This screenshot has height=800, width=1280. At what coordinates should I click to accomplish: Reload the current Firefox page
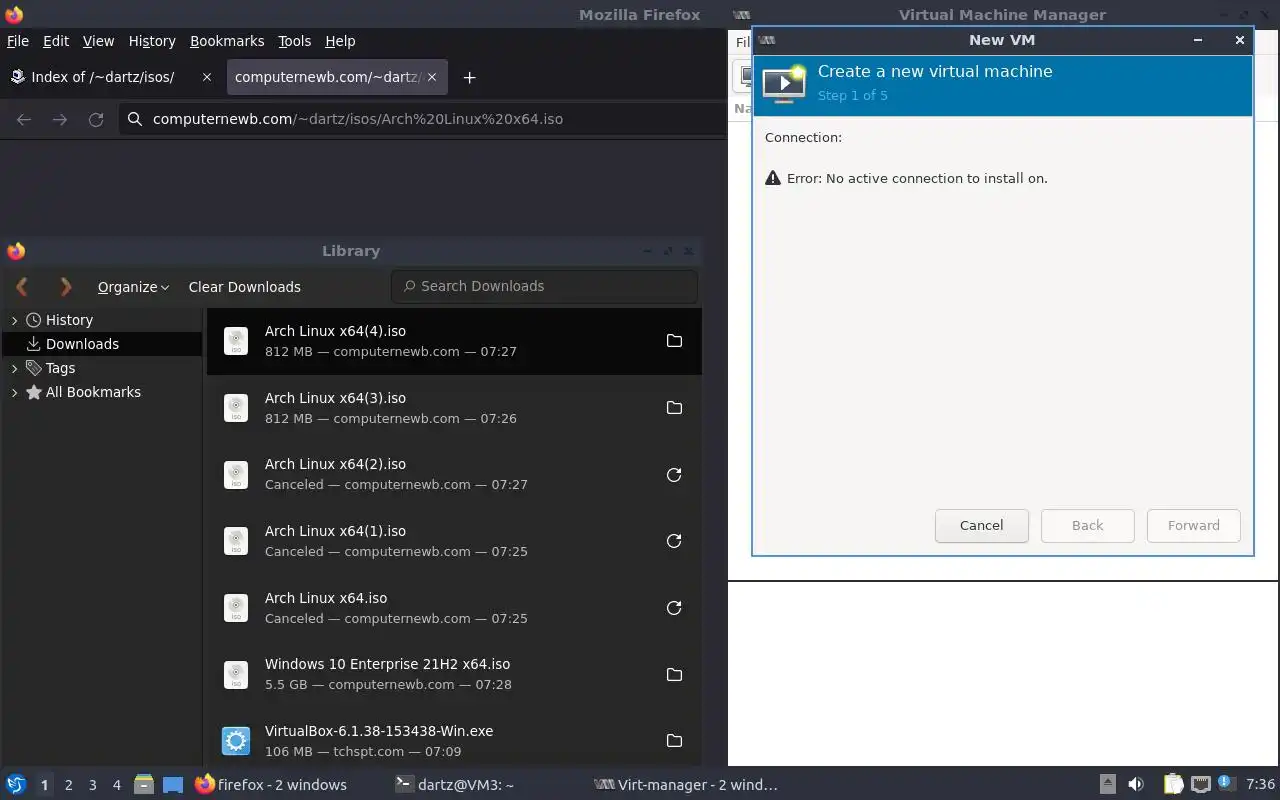[x=96, y=119]
